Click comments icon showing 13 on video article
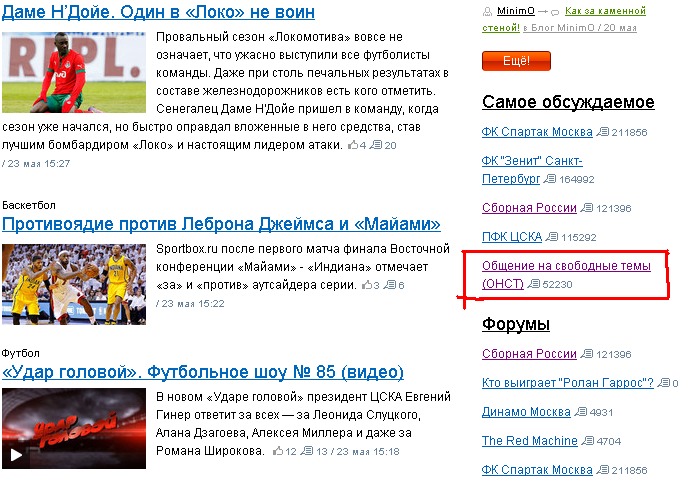This screenshot has width=695, height=482. 307,451
